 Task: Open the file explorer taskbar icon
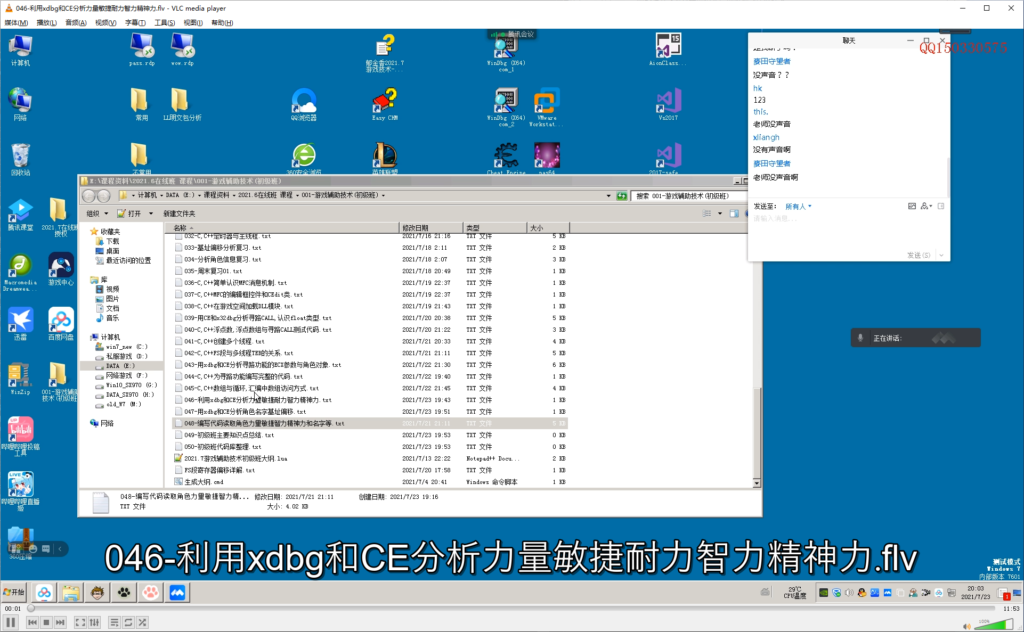[x=71, y=592]
